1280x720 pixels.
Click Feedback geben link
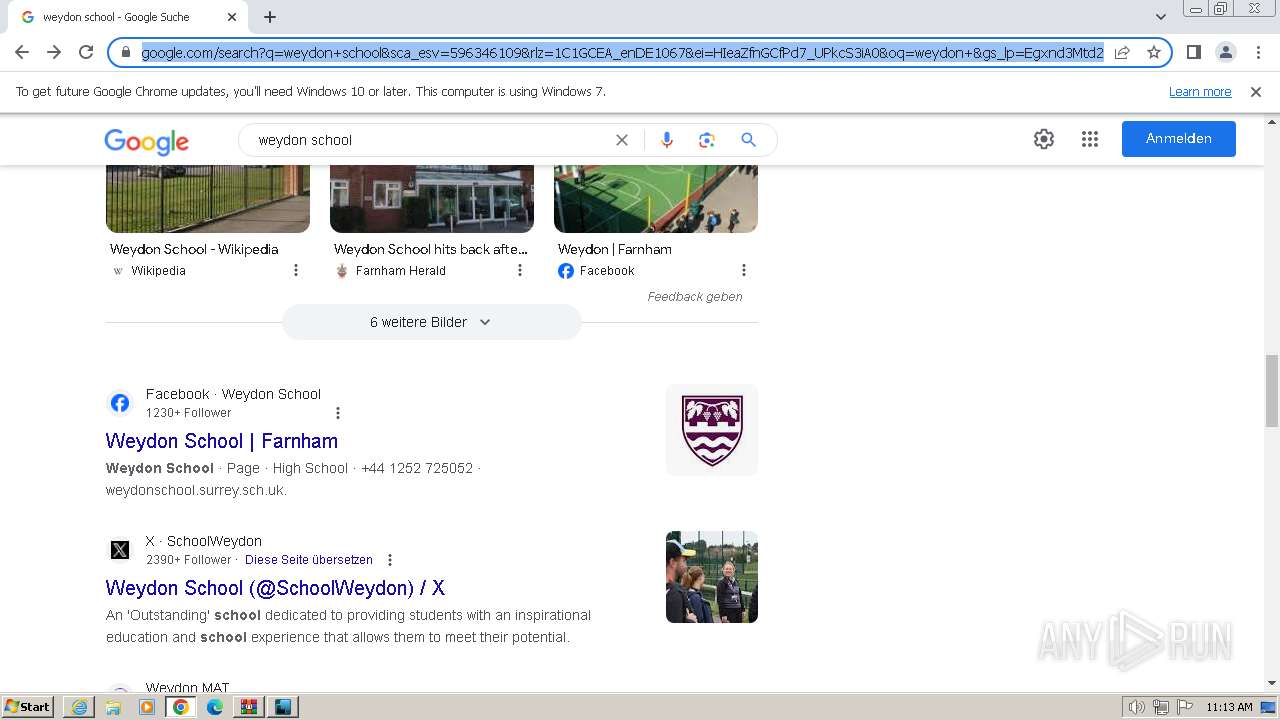click(695, 296)
